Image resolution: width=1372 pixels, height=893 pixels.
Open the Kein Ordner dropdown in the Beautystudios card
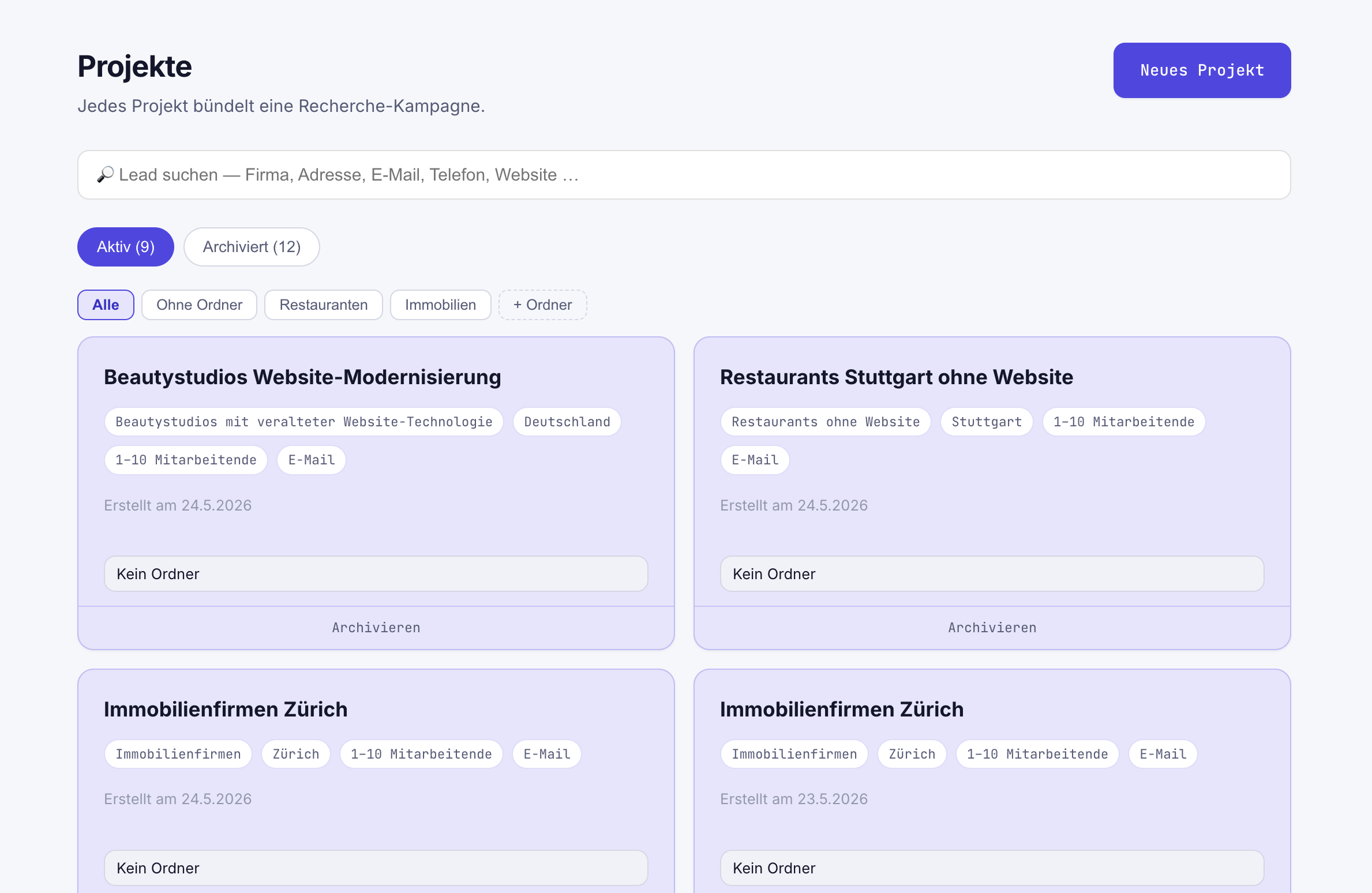376,574
